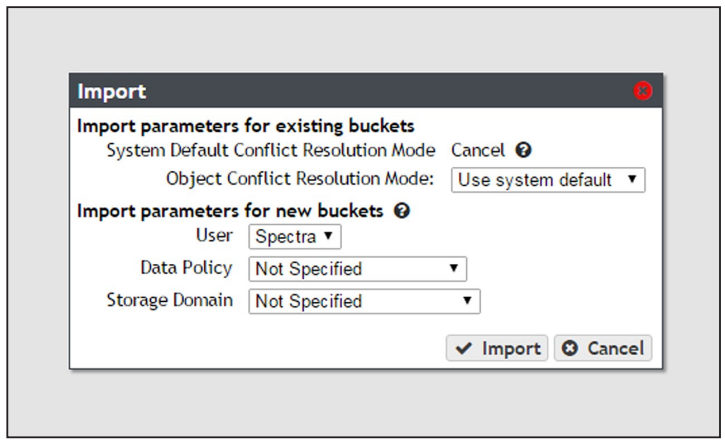Select the 'Use system default' text field
This screenshot has width=725, height=445.
548,180
